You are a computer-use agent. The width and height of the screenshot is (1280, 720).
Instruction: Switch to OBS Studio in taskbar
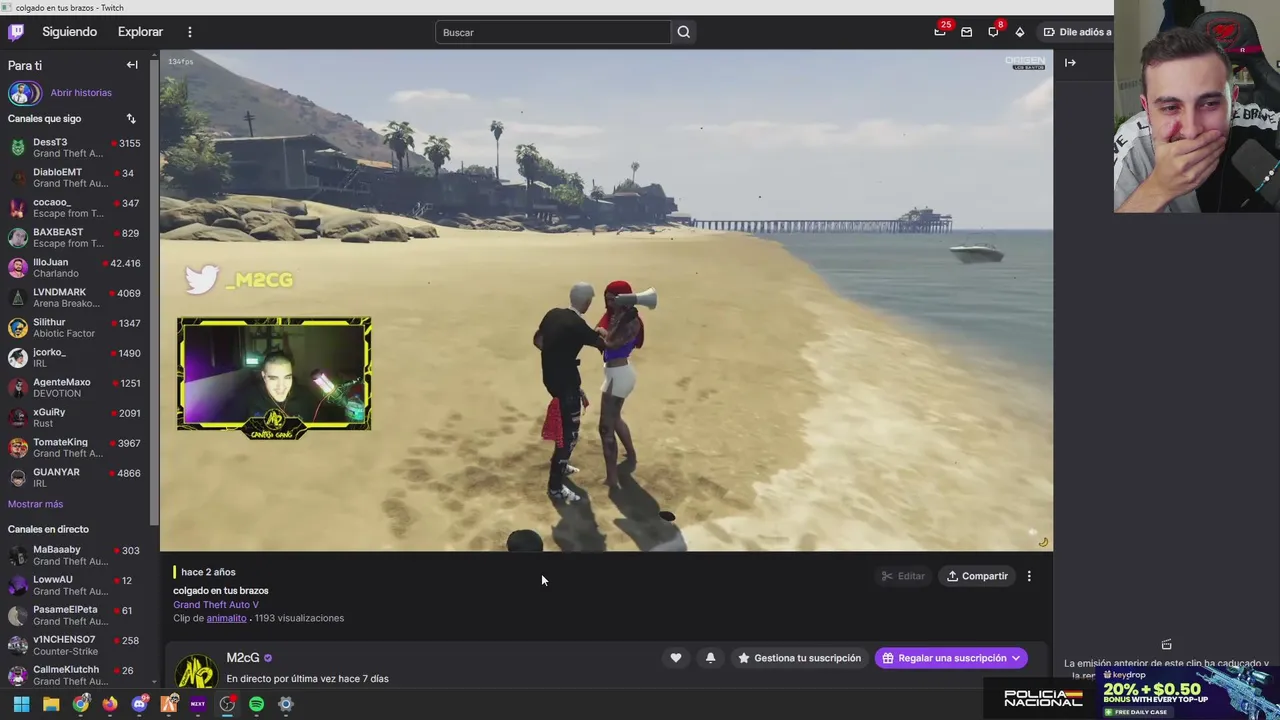point(227,704)
